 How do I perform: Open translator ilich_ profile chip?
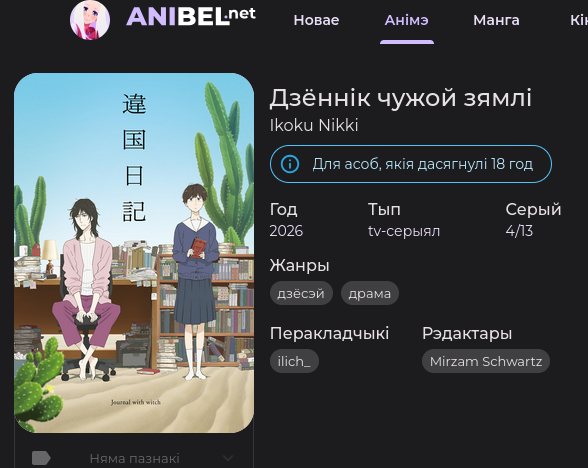coord(294,361)
